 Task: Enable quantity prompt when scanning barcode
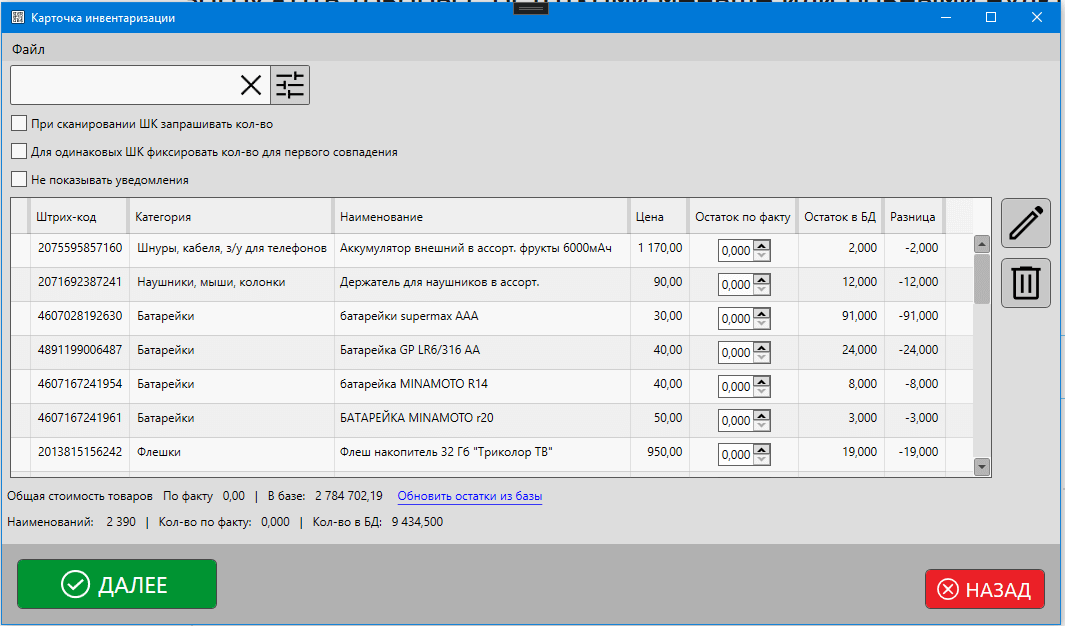pyautogui.click(x=19, y=124)
